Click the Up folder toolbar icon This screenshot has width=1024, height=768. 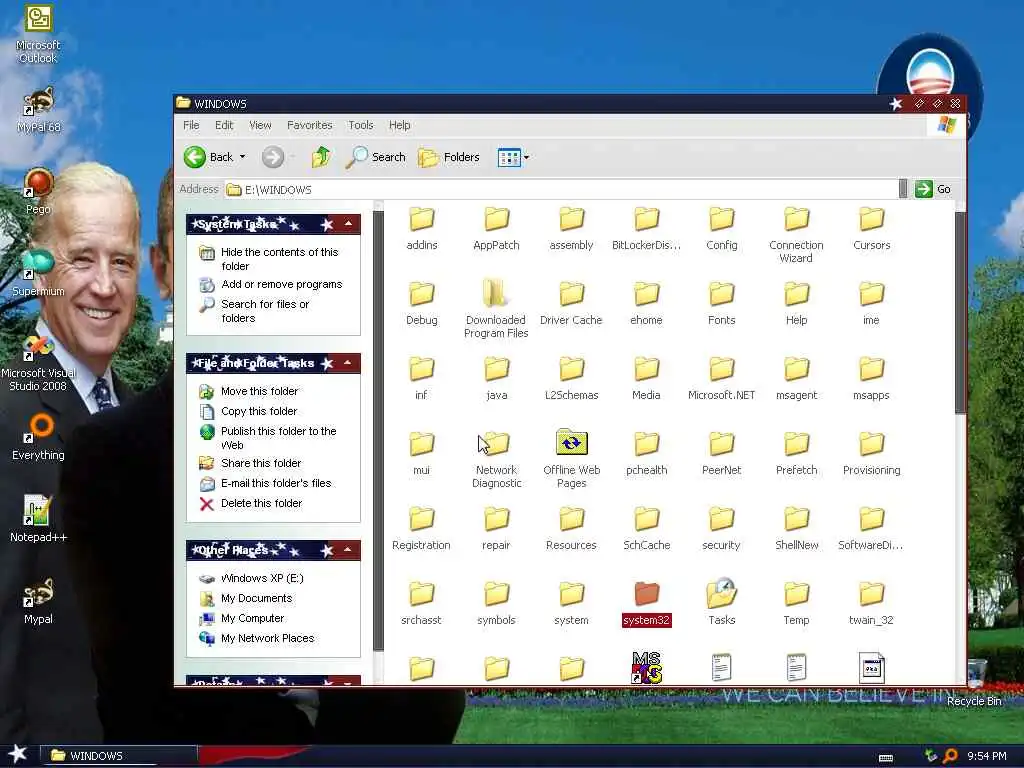pos(321,157)
